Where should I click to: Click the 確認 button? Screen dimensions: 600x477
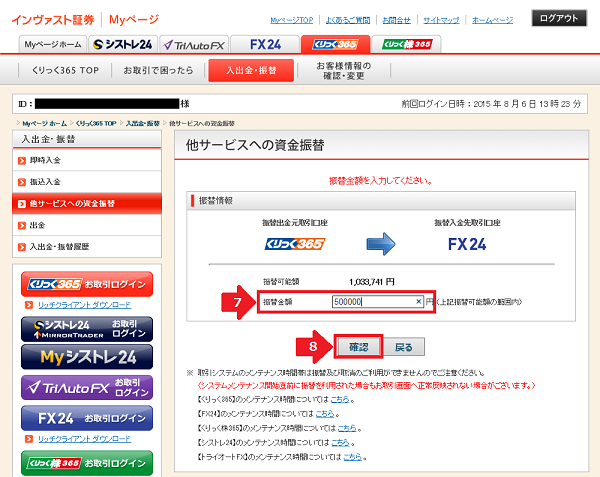pos(359,347)
